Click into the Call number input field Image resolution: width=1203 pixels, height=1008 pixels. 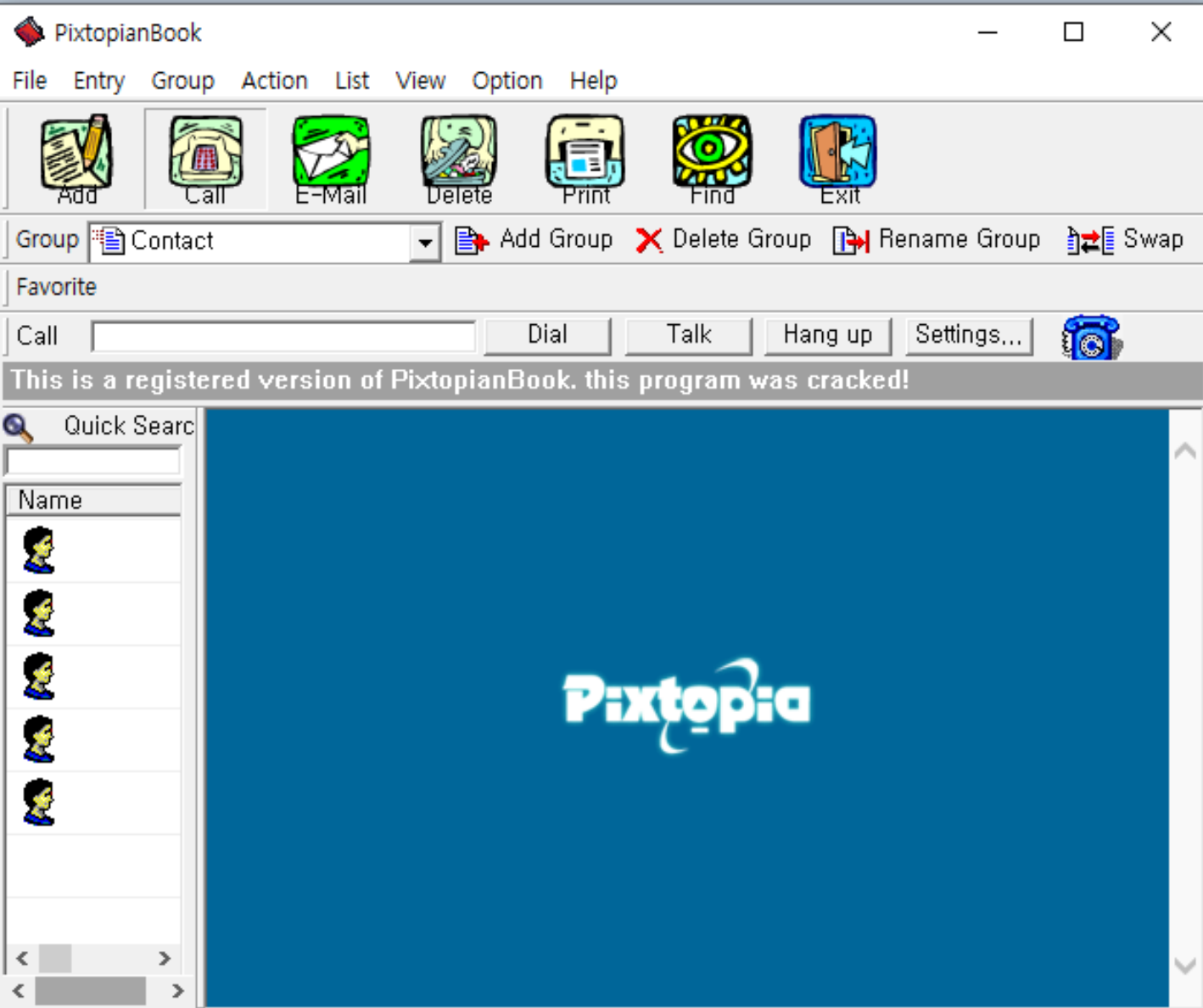(283, 337)
